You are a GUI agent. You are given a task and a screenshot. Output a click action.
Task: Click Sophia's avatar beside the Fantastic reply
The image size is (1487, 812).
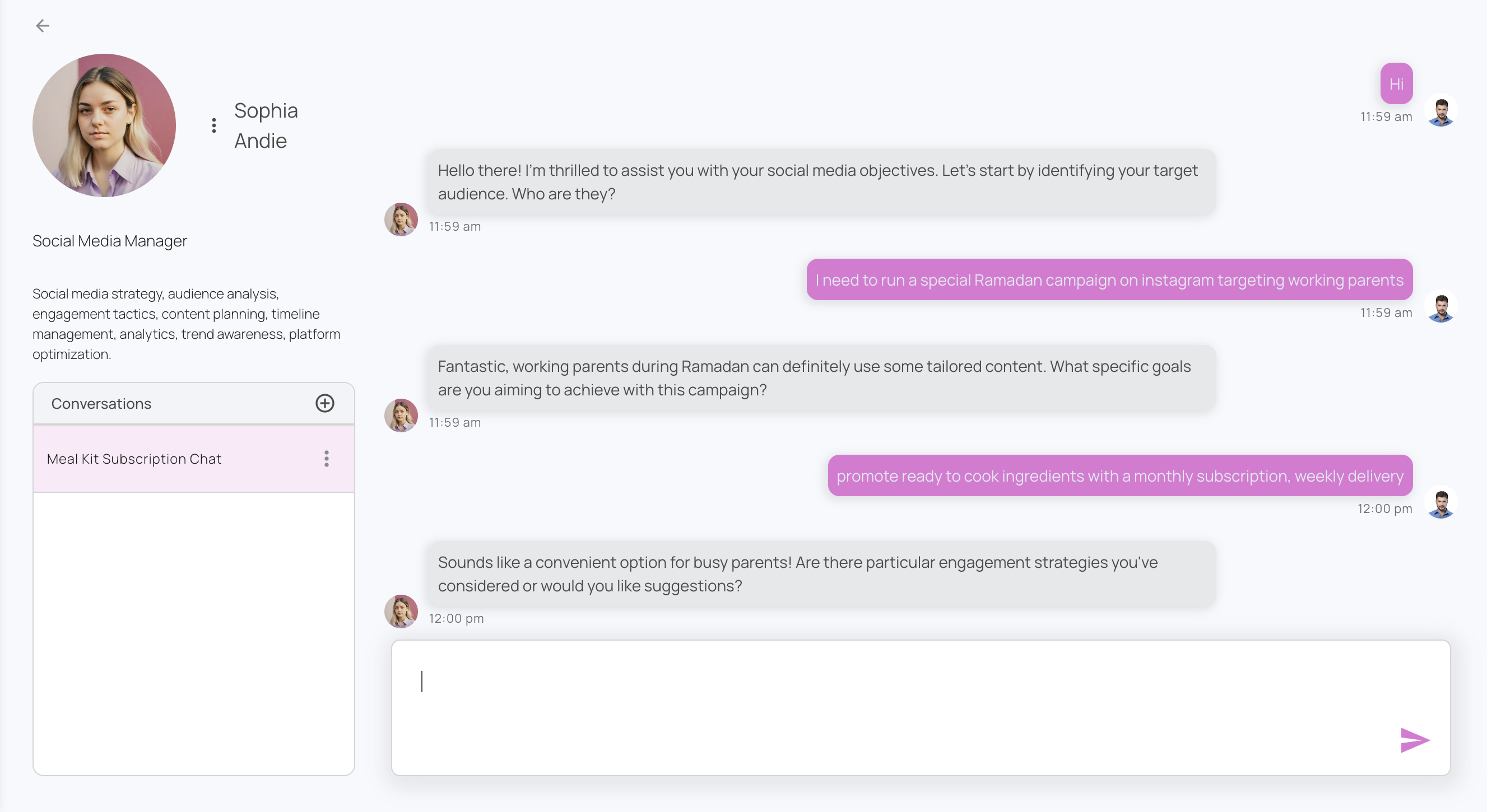(401, 416)
